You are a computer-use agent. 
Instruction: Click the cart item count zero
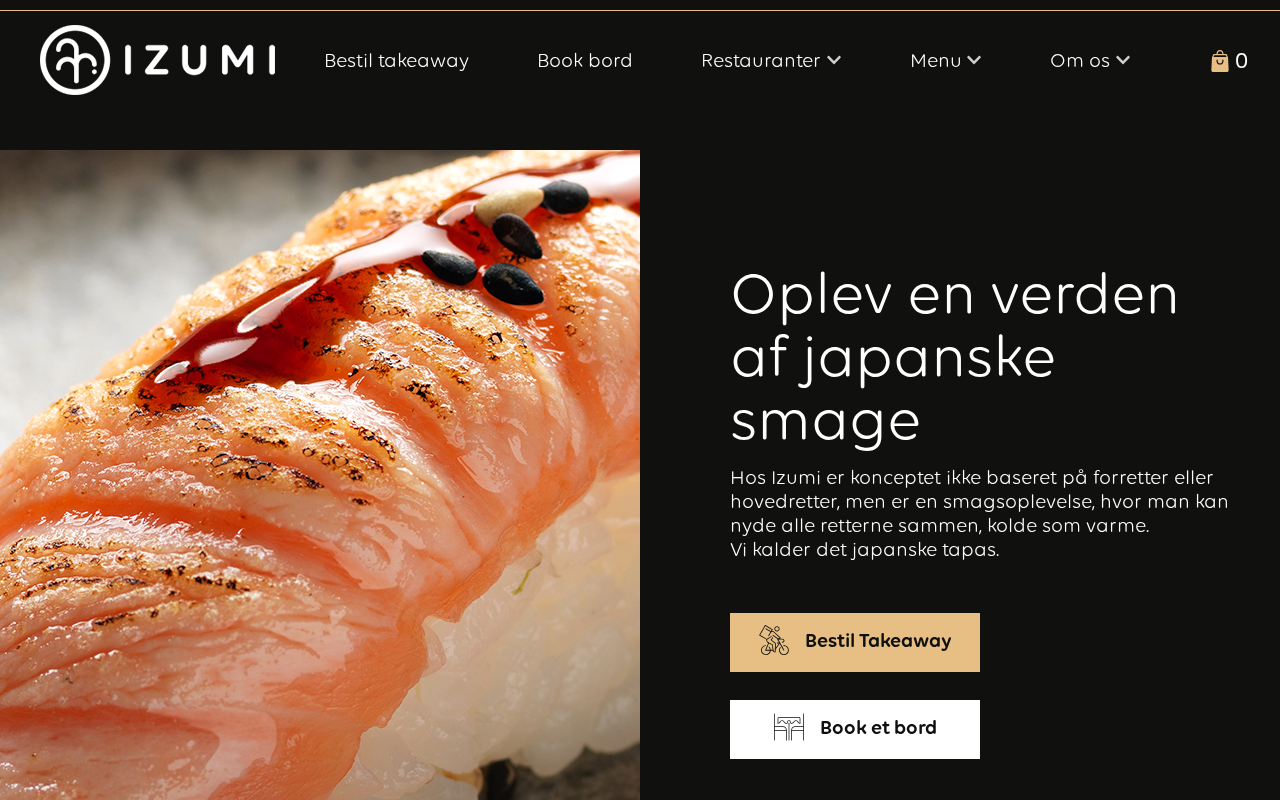pyautogui.click(x=1241, y=61)
